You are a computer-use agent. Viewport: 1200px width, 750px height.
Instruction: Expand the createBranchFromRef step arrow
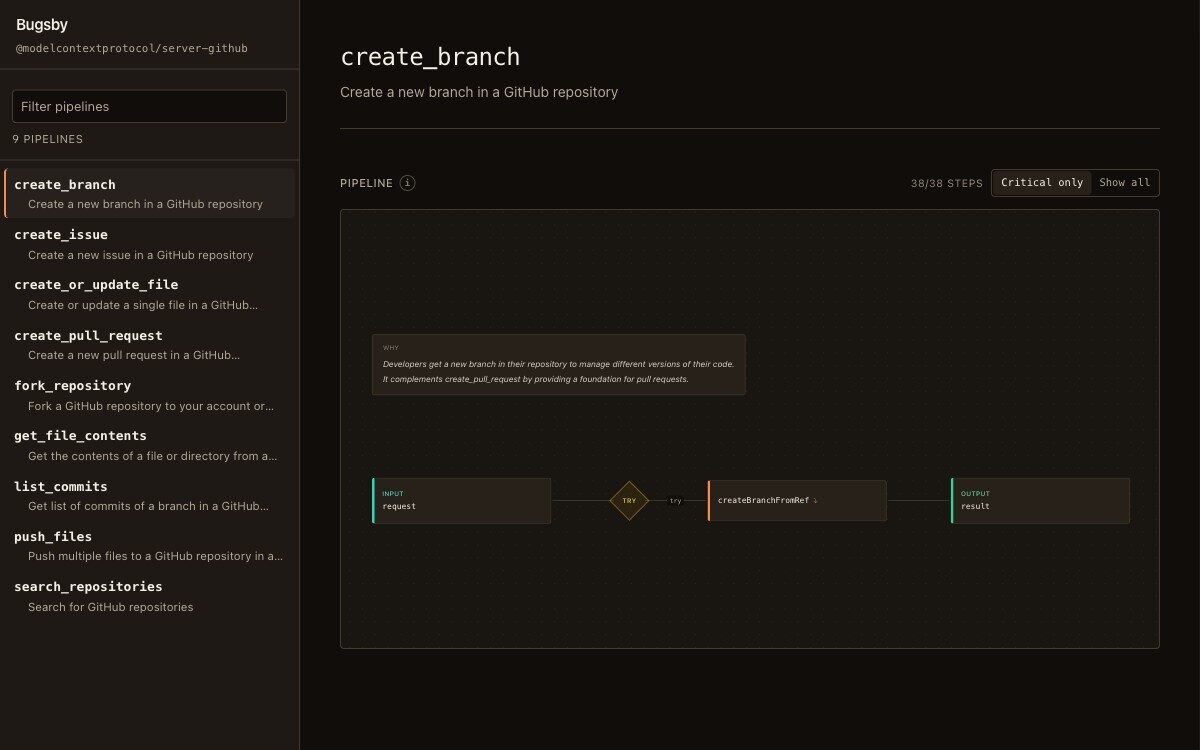[x=815, y=500]
